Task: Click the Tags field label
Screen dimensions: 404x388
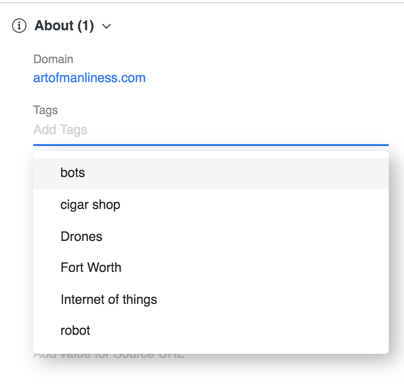Action: (x=46, y=110)
